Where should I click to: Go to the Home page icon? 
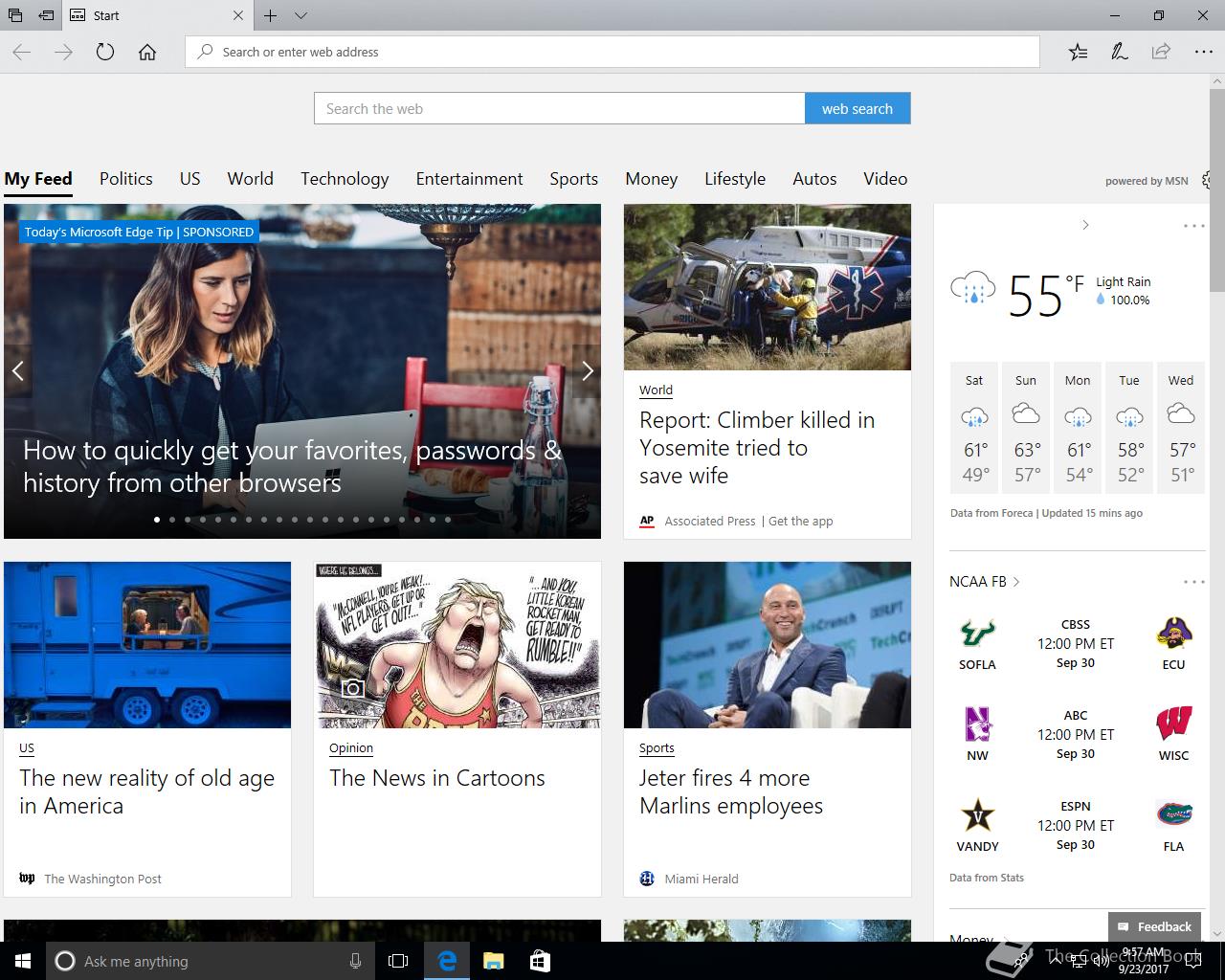[147, 52]
